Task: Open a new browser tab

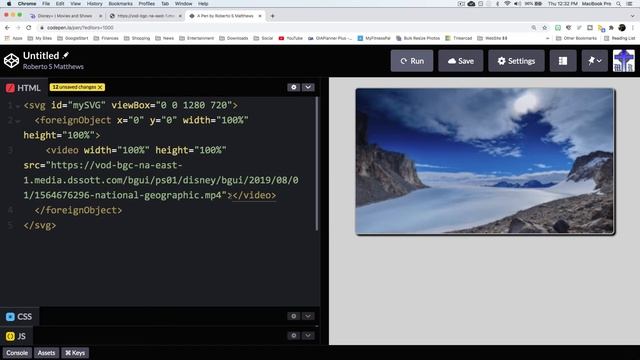Action: coord(272,16)
